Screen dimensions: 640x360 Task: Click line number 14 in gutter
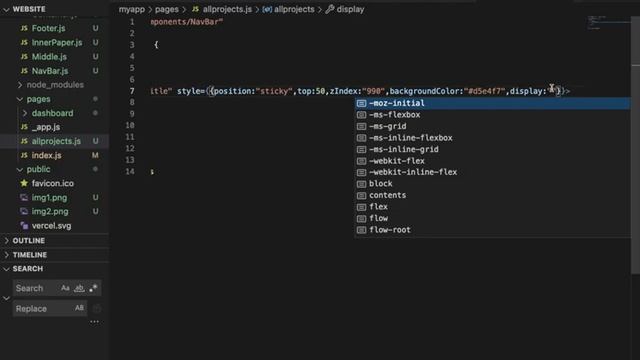[130, 171]
